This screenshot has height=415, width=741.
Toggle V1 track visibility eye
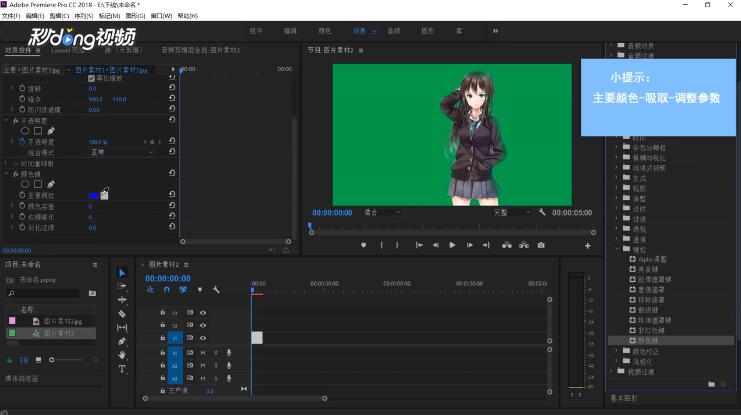click(x=203, y=338)
